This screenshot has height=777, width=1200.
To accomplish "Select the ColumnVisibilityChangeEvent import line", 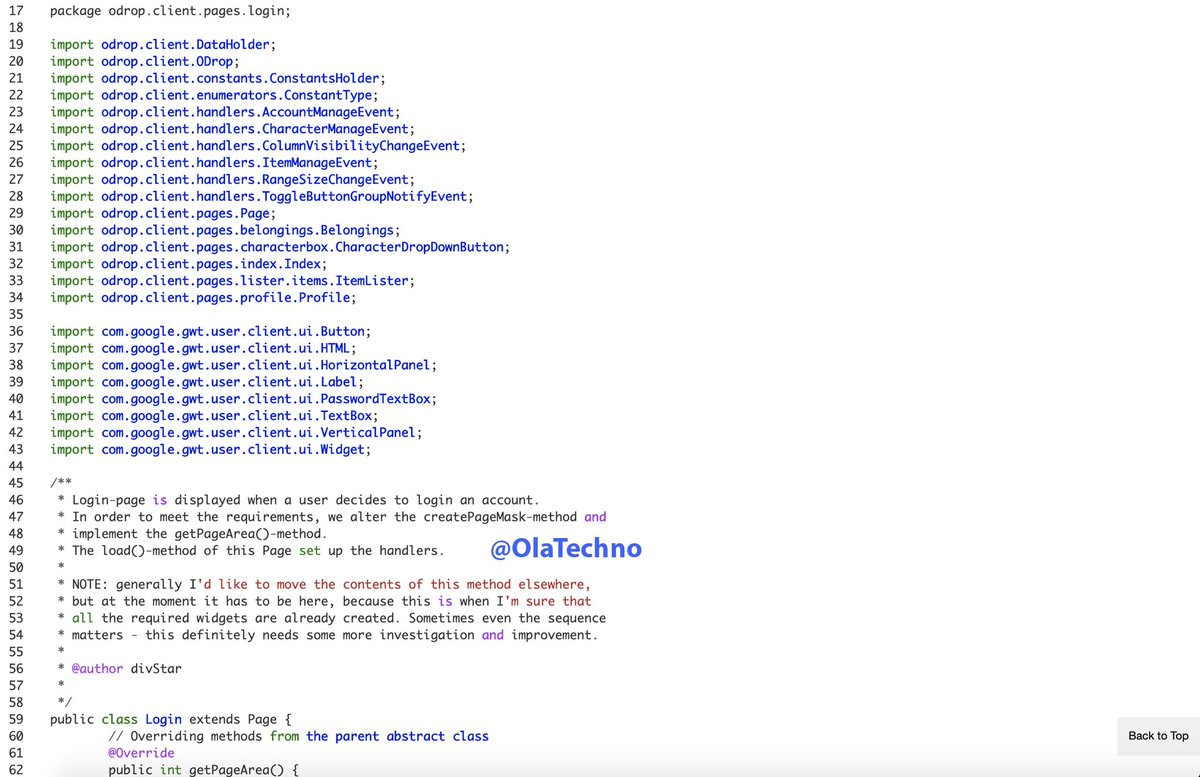I will tap(258, 146).
